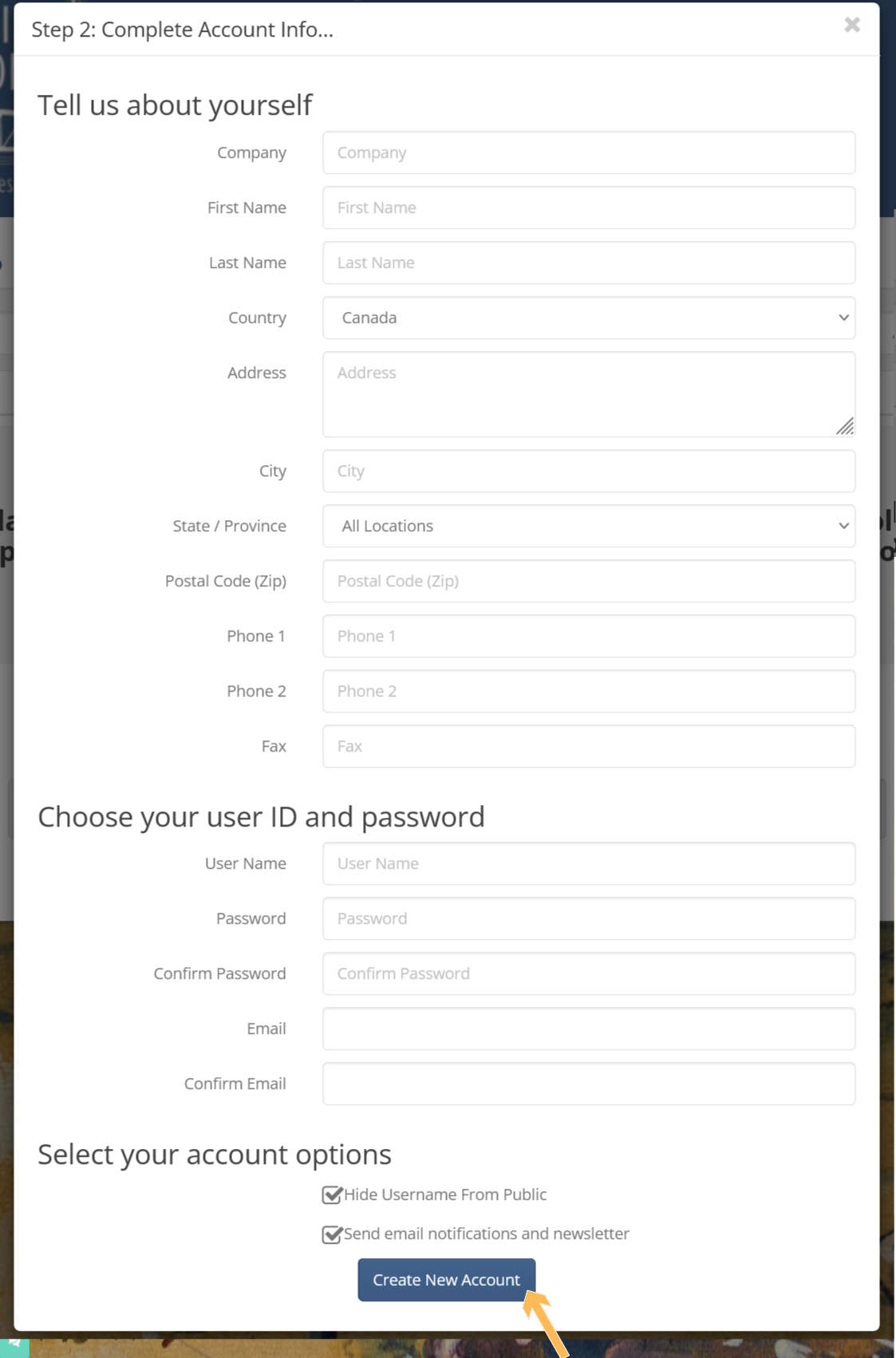896x1358 pixels.
Task: Focus the City input field
Action: 589,471
